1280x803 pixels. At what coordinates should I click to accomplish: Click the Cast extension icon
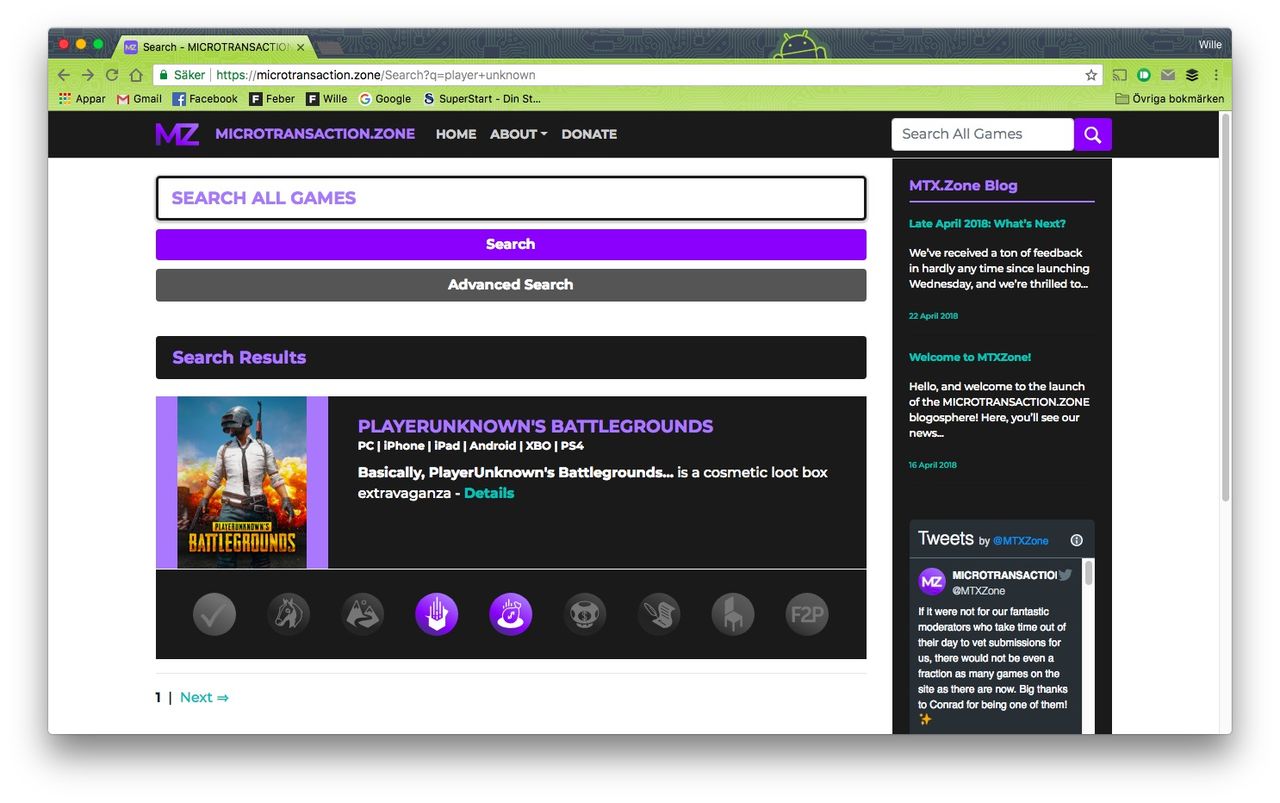click(x=1120, y=75)
